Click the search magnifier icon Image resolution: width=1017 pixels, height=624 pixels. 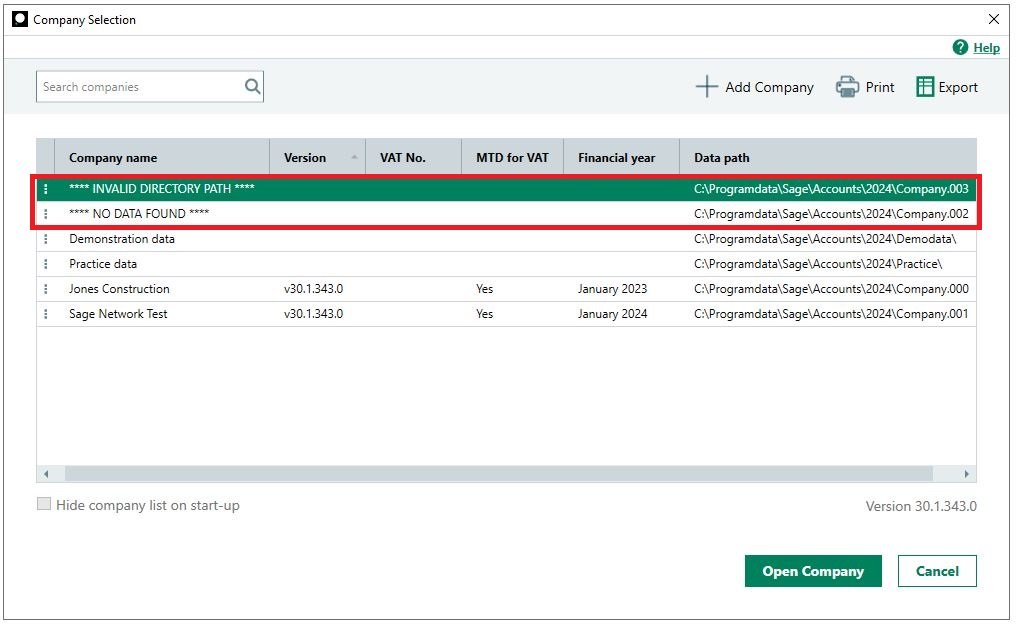252,86
